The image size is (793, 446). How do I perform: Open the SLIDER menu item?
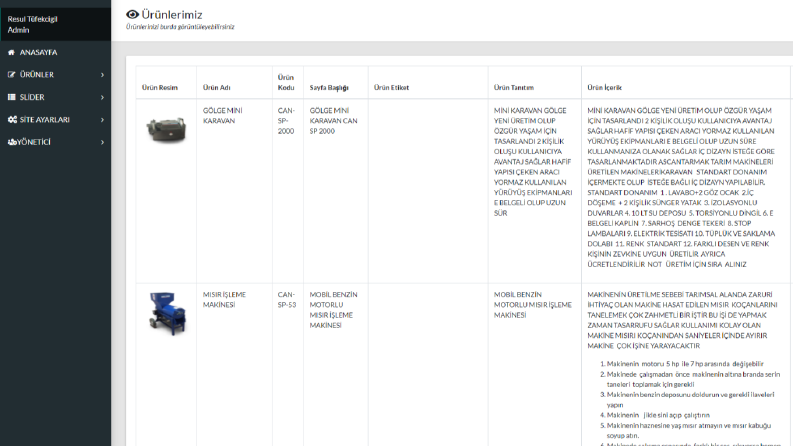point(56,97)
